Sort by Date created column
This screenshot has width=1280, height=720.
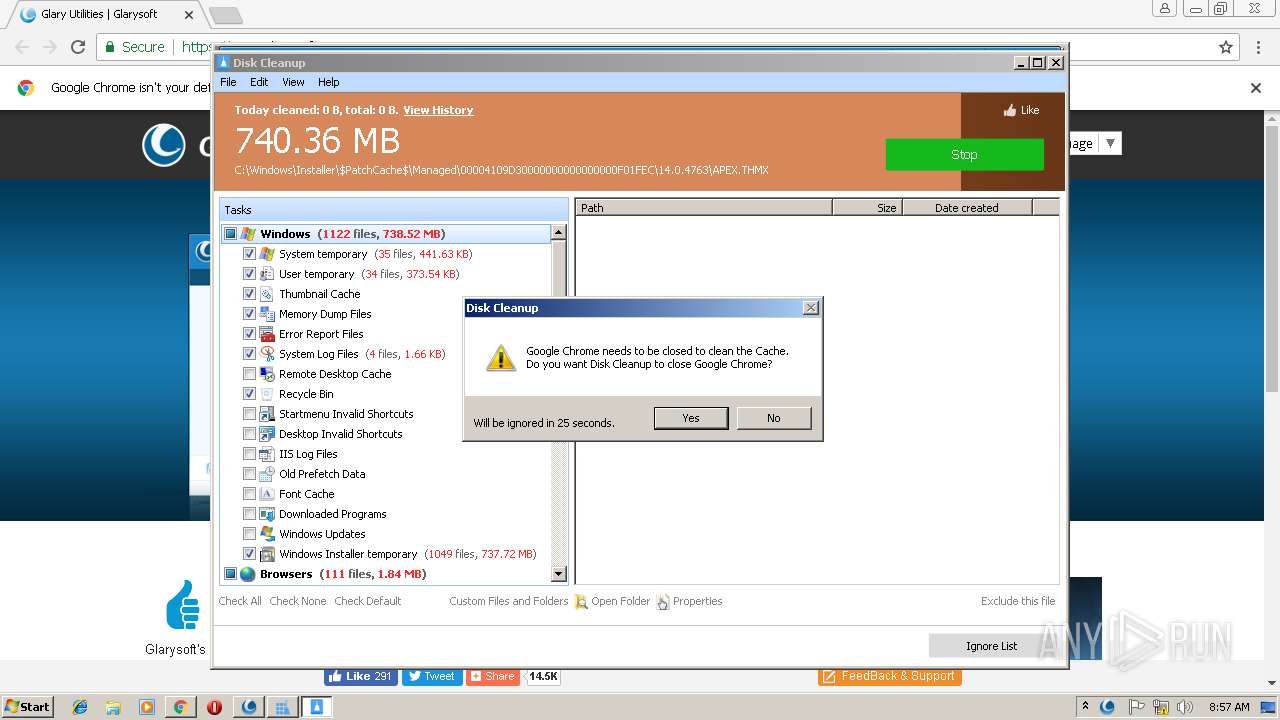pyautogui.click(x=967, y=207)
